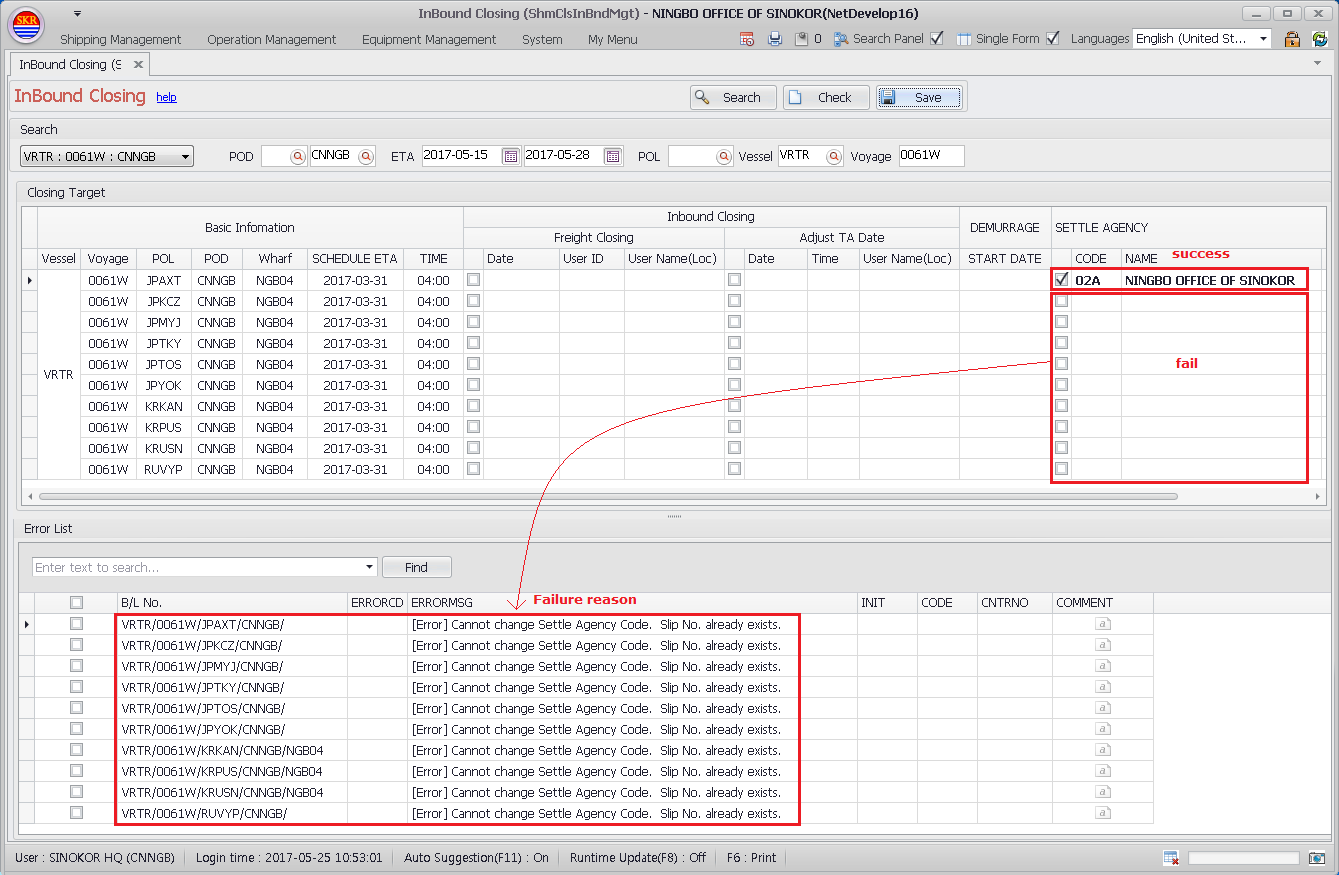Click the table delete icon in status bar
Viewport: 1339px width, 875px height.
(1171, 858)
